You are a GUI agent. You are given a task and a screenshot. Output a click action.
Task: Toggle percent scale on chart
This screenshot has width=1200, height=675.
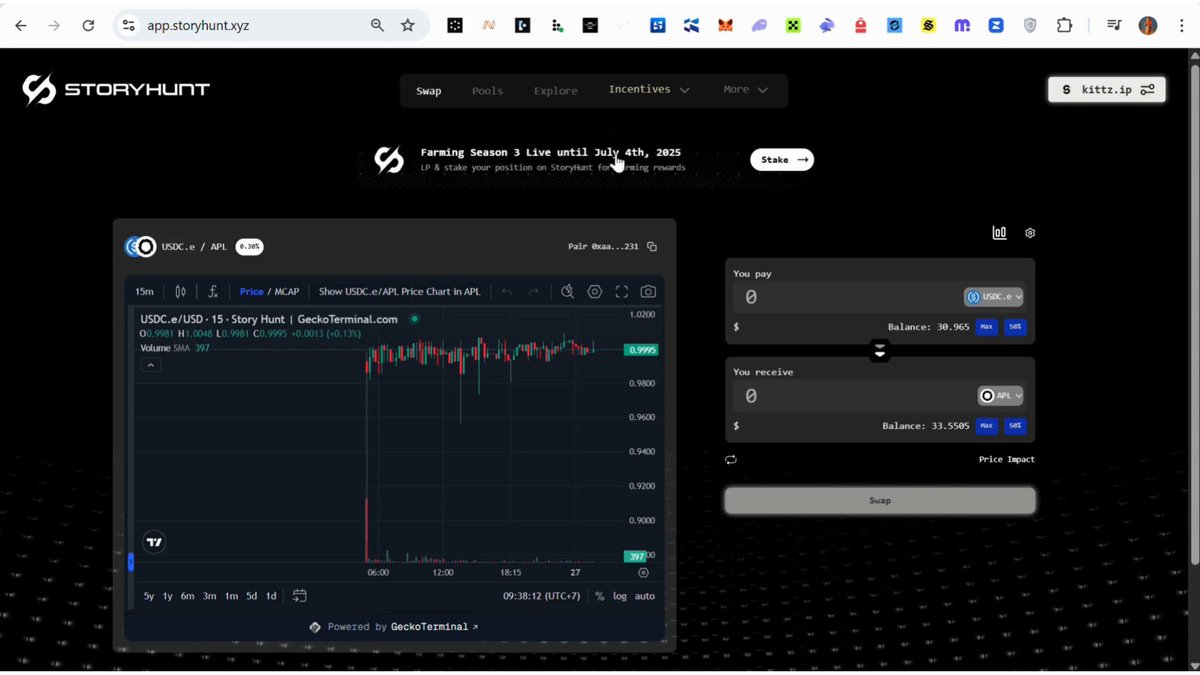(600, 596)
